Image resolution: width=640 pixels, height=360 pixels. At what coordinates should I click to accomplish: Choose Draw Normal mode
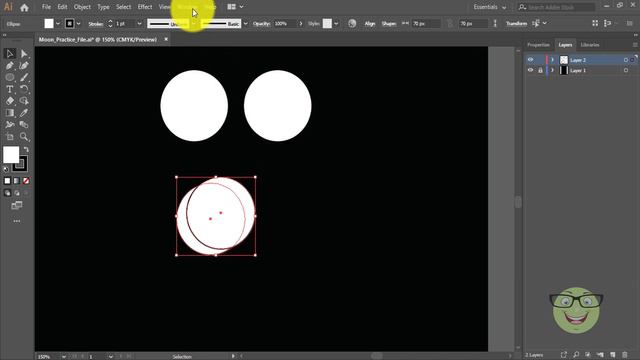pyautogui.click(x=7, y=193)
